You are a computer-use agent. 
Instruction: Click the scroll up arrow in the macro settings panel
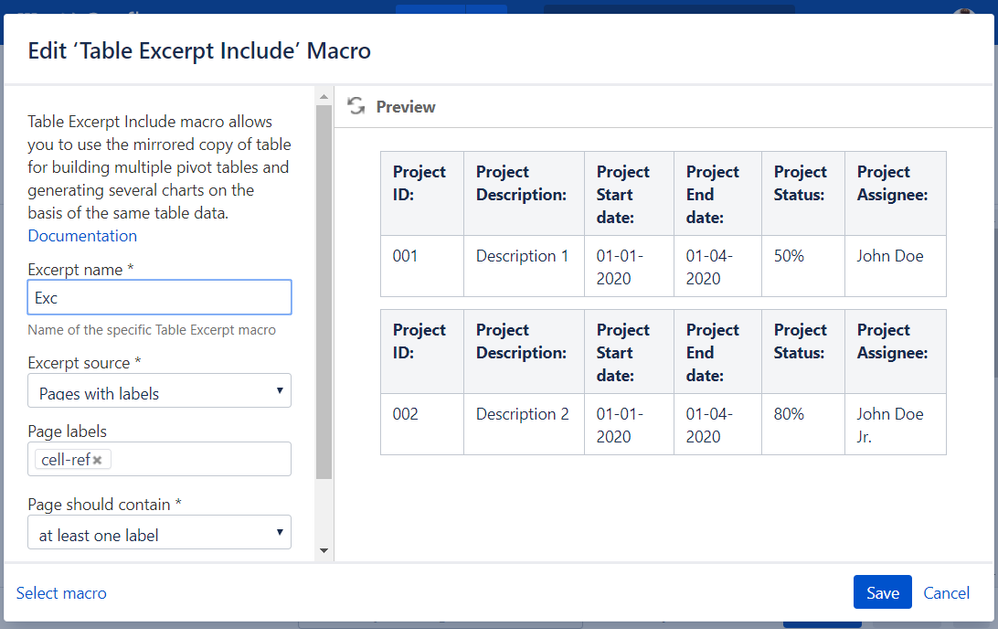tap(323, 96)
